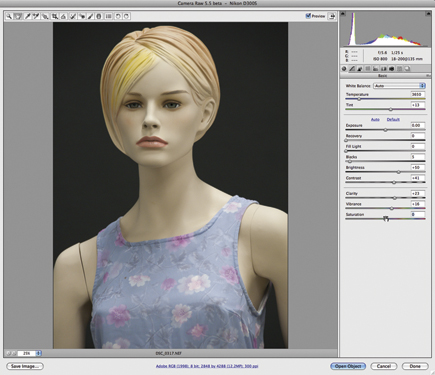The image size is (435, 375).
Task: Click the Auto tone link
Action: [375, 119]
